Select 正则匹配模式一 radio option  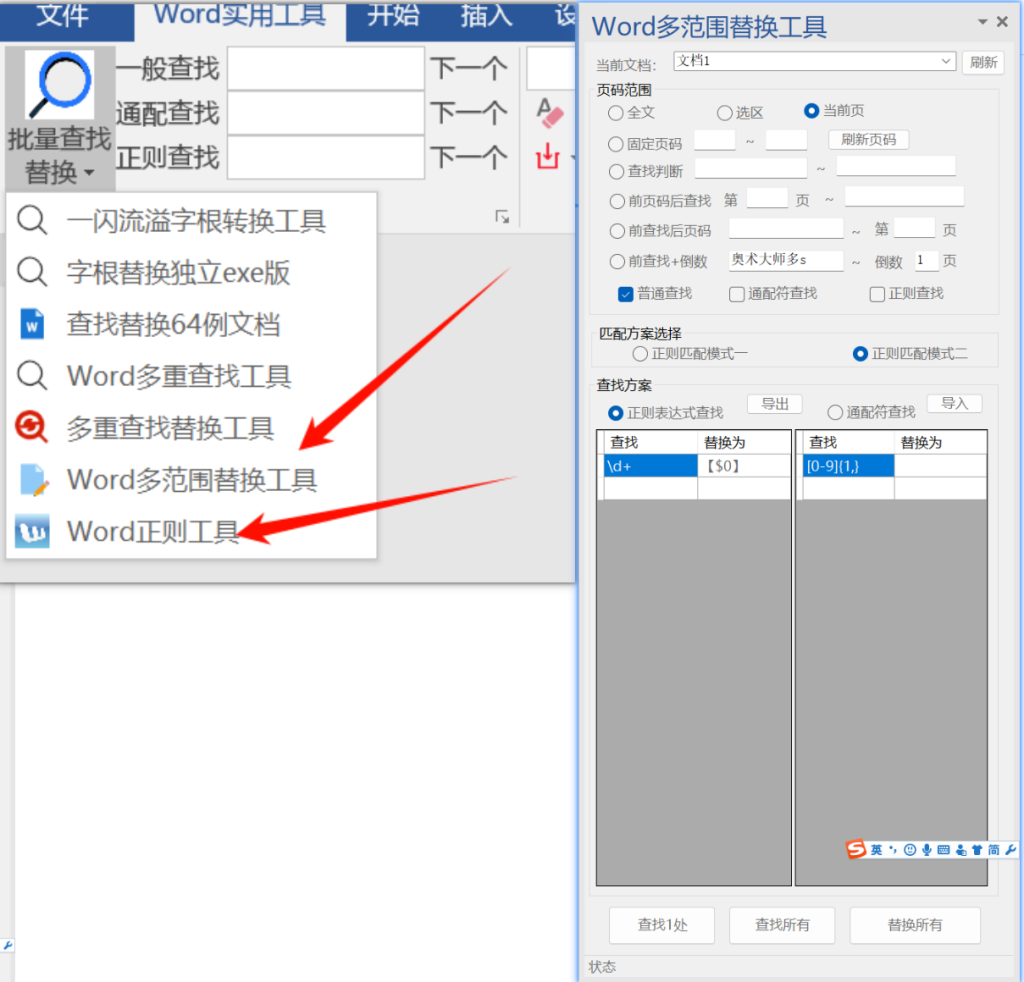tap(640, 354)
